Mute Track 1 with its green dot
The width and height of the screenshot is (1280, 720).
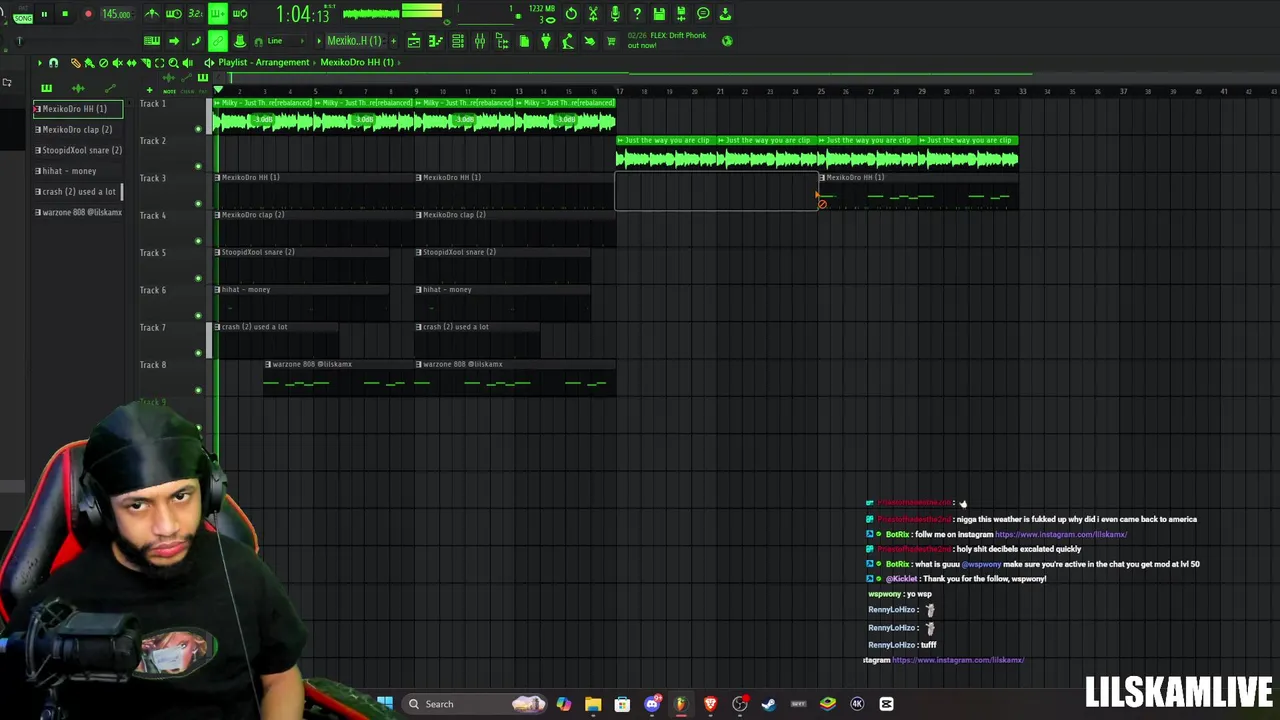click(x=198, y=128)
